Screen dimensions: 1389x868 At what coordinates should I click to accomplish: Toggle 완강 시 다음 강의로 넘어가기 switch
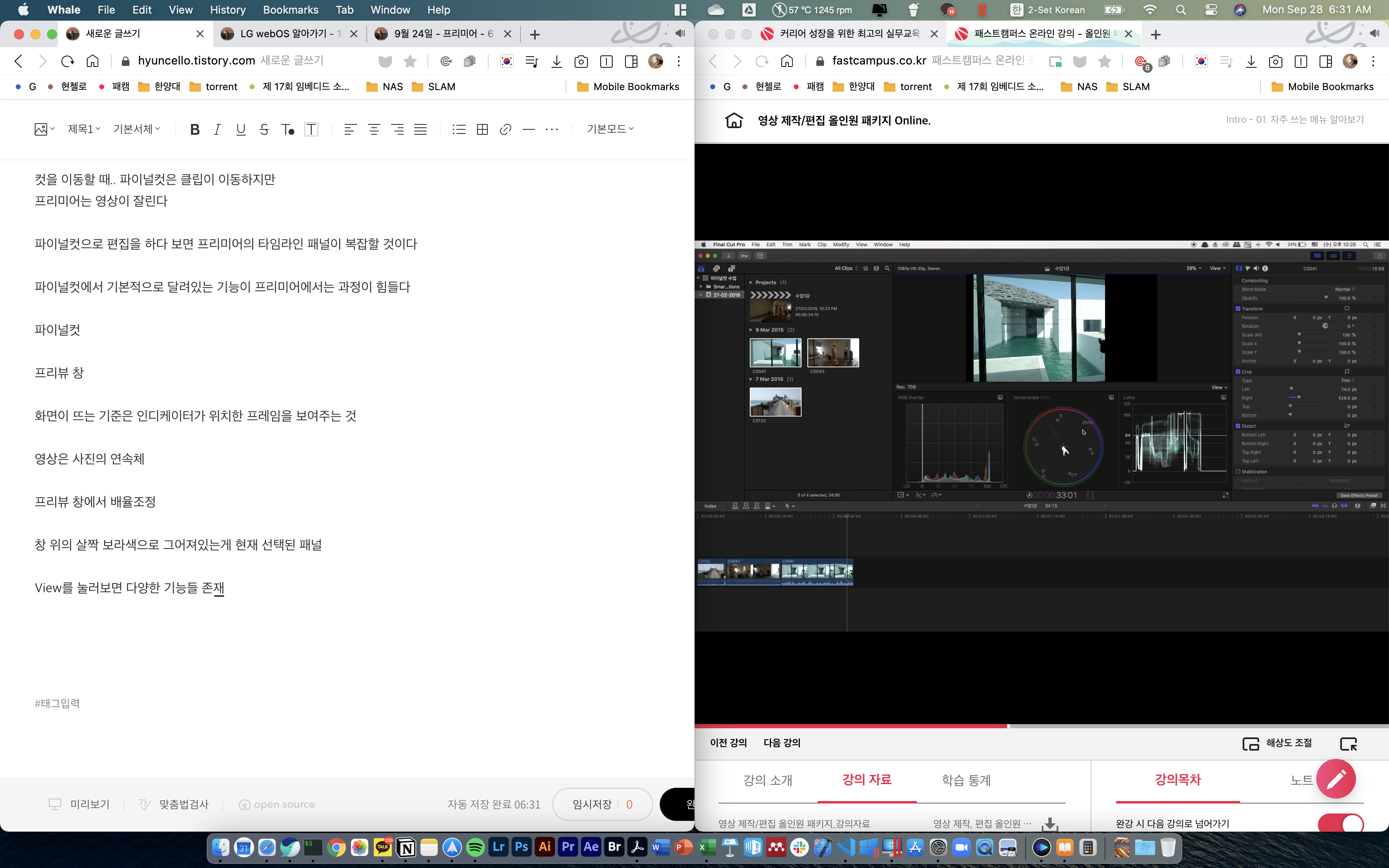(x=1341, y=823)
